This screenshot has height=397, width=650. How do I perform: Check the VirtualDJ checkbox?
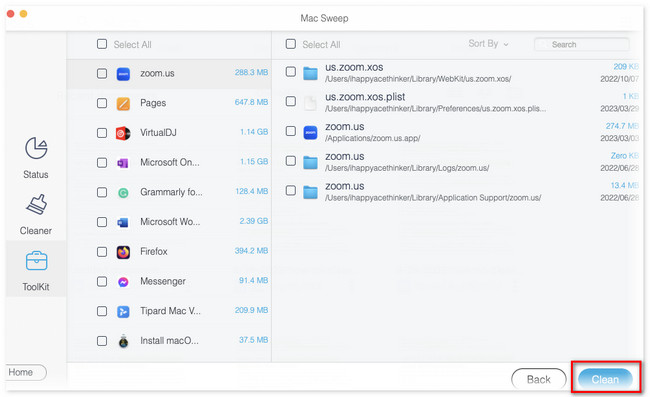[102, 133]
